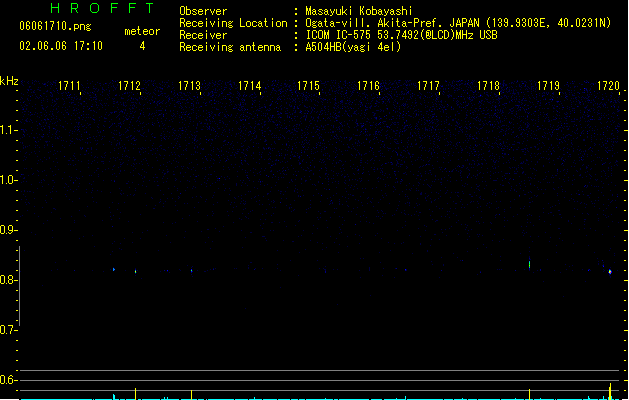Click the yellow intensity spike near 1719
629x400 pixels.
(530, 394)
